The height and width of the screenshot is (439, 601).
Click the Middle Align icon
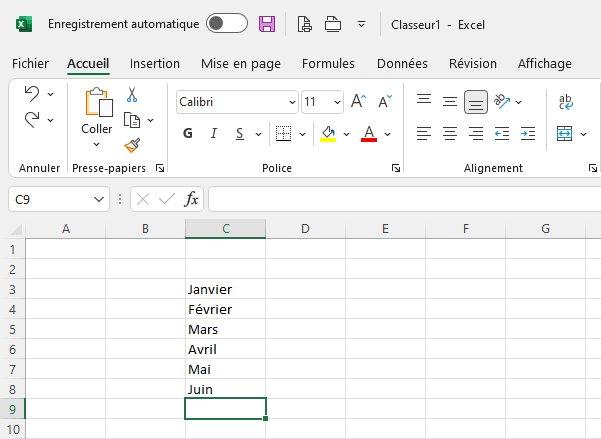[450, 102]
